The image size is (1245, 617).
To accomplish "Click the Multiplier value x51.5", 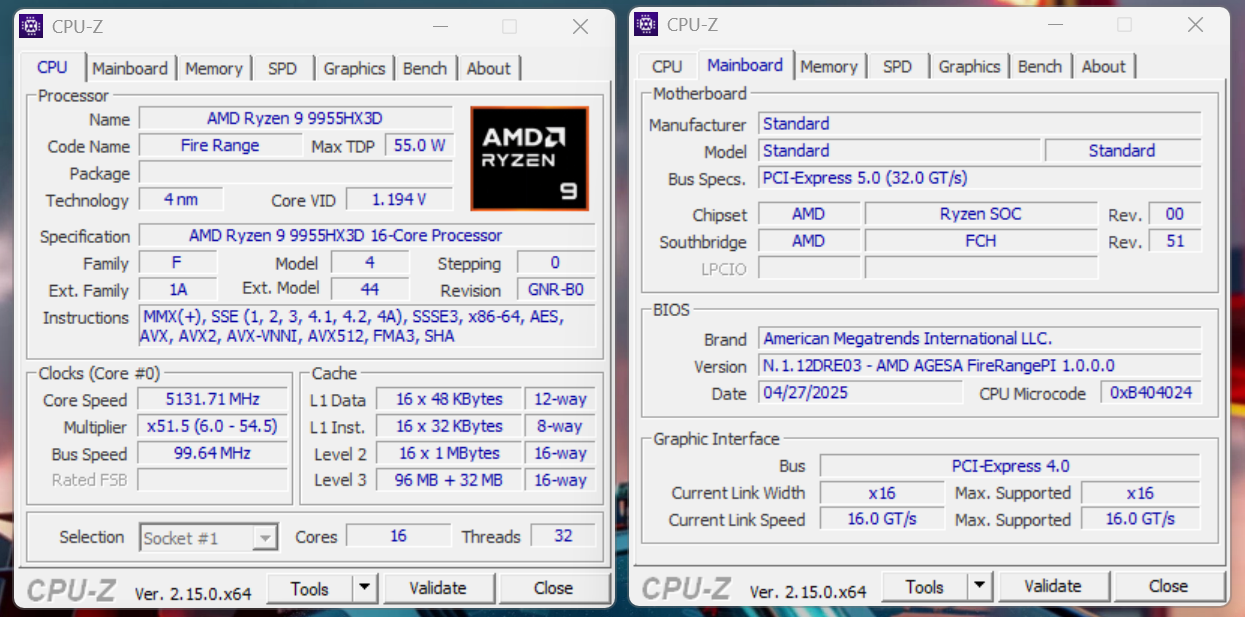I will pyautogui.click(x=211, y=426).
